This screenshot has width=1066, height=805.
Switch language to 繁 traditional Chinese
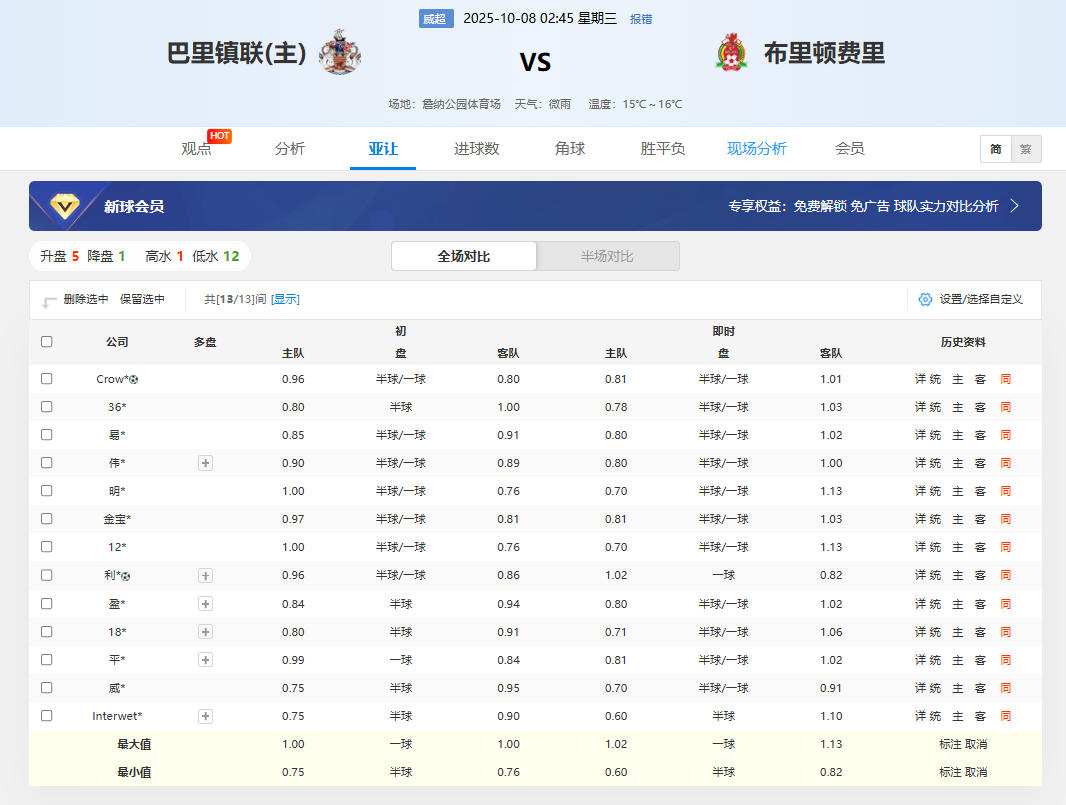pyautogui.click(x=1025, y=149)
